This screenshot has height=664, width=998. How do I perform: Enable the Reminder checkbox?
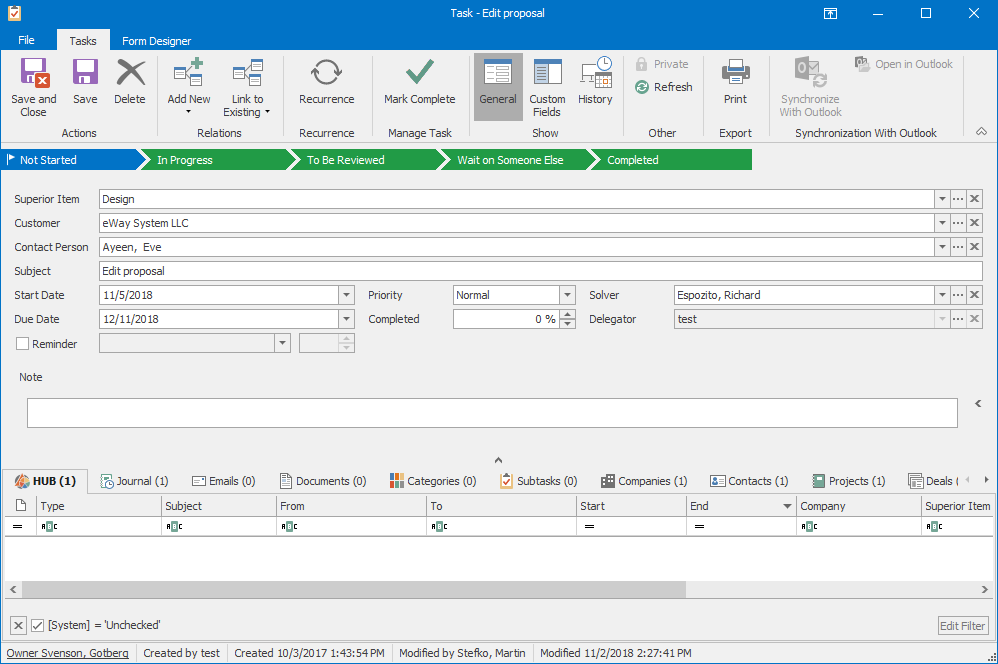click(22, 344)
